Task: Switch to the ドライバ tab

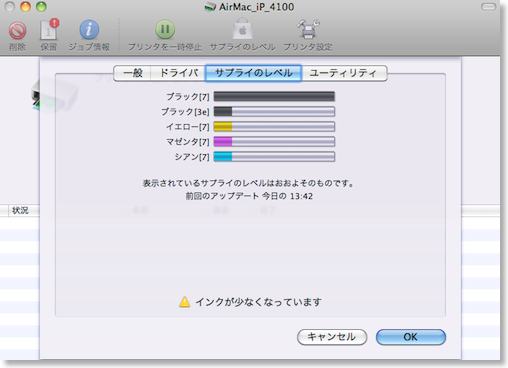Action: [178, 73]
